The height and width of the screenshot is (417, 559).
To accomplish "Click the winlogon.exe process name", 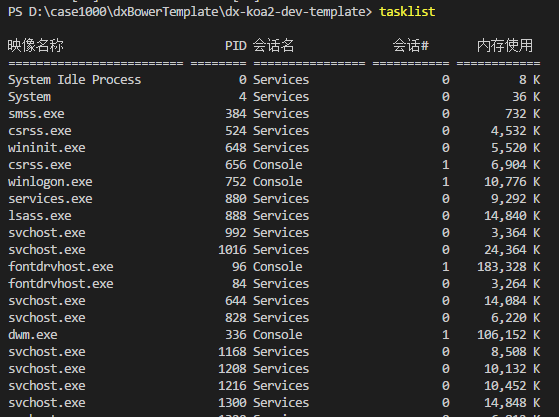I will pos(50,182).
